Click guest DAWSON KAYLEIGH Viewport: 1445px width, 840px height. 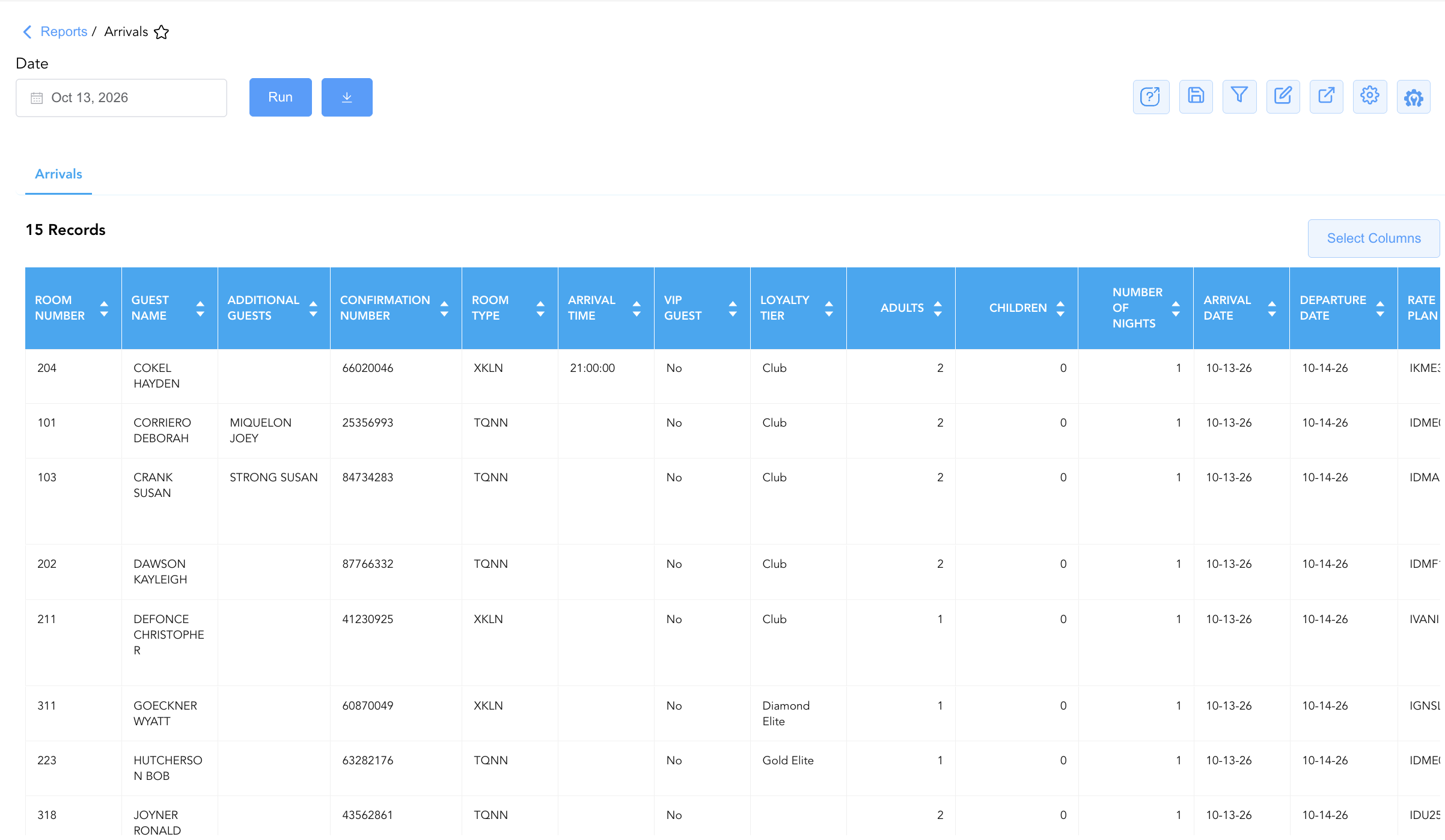tap(160, 572)
